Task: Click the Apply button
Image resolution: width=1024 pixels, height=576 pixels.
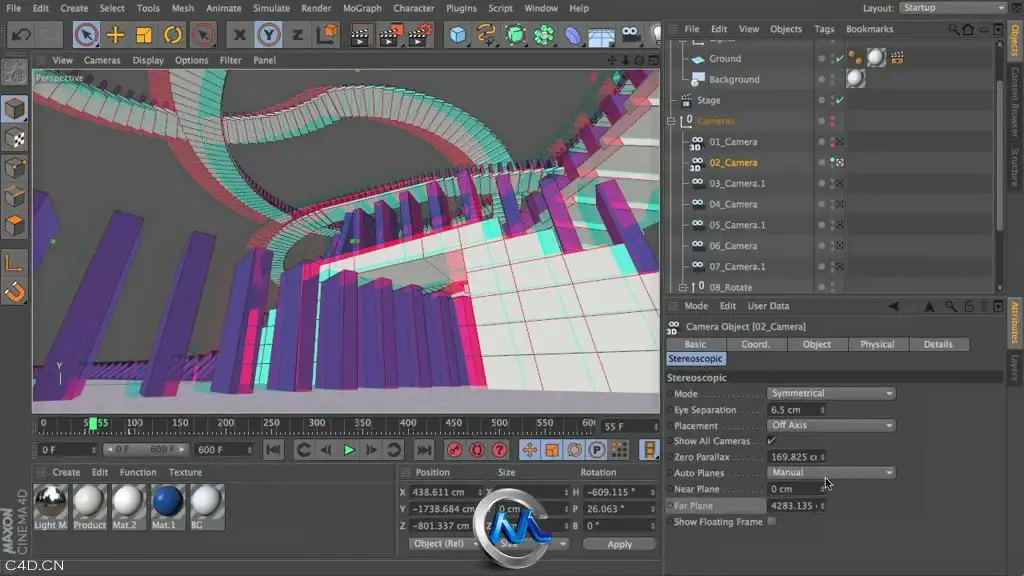Action: coord(619,544)
